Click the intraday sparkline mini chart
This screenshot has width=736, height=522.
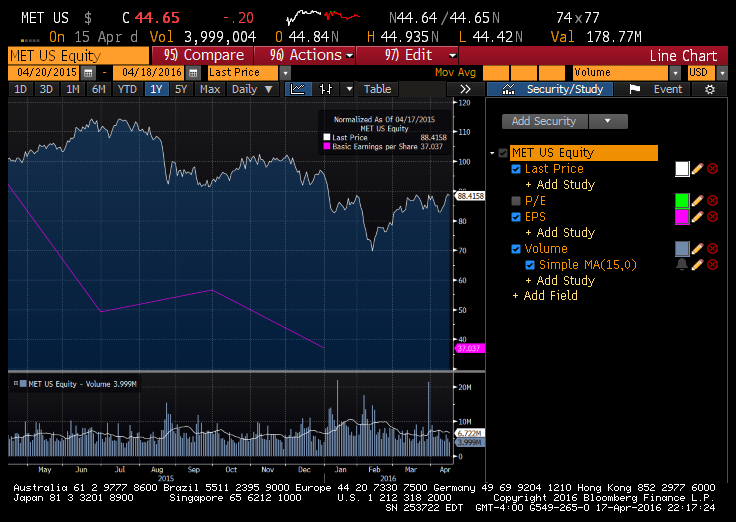pos(323,17)
